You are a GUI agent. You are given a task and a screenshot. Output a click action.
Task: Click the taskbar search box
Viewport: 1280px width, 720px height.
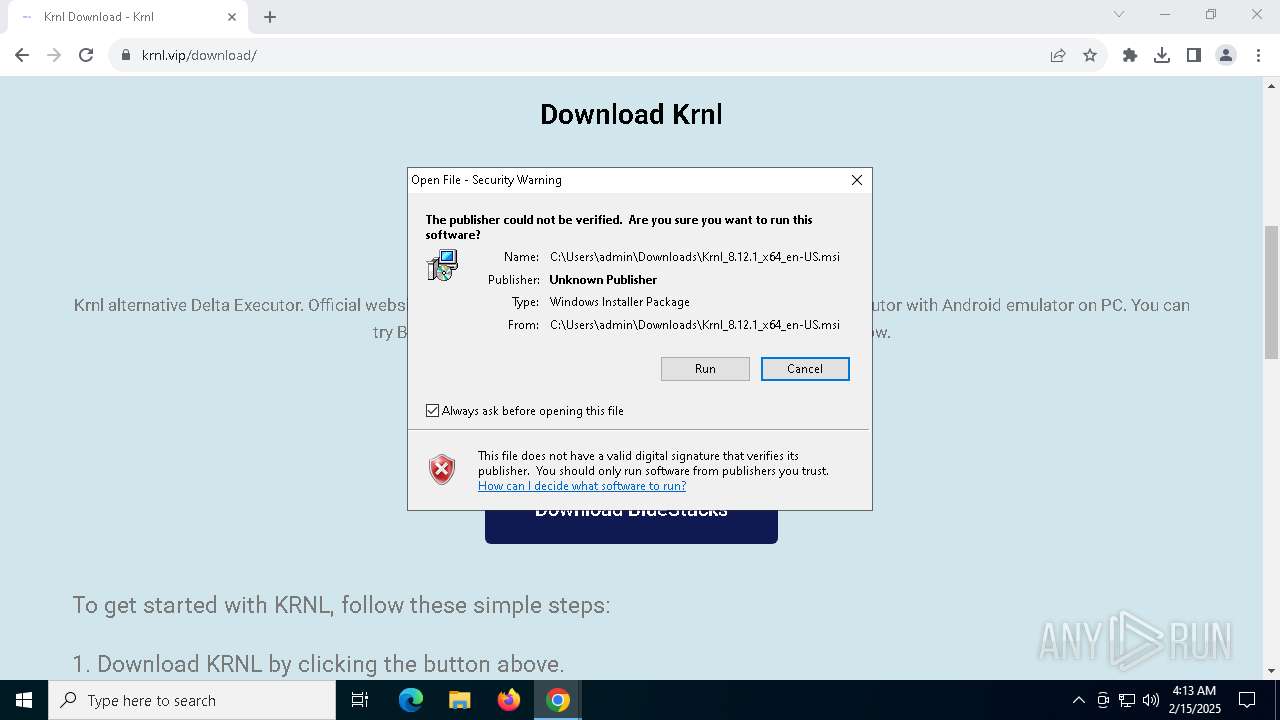point(192,700)
